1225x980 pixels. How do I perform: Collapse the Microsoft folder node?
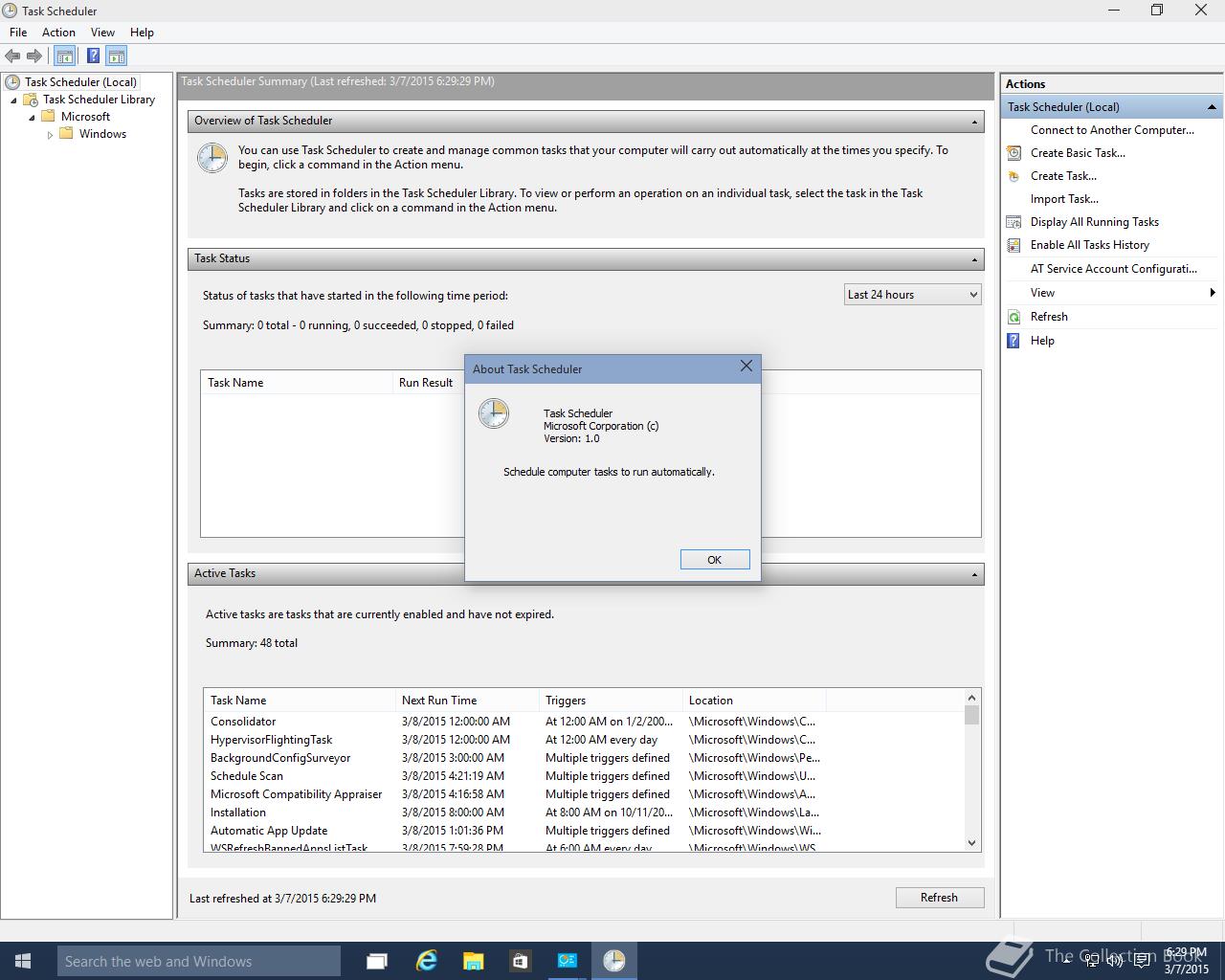coord(32,118)
